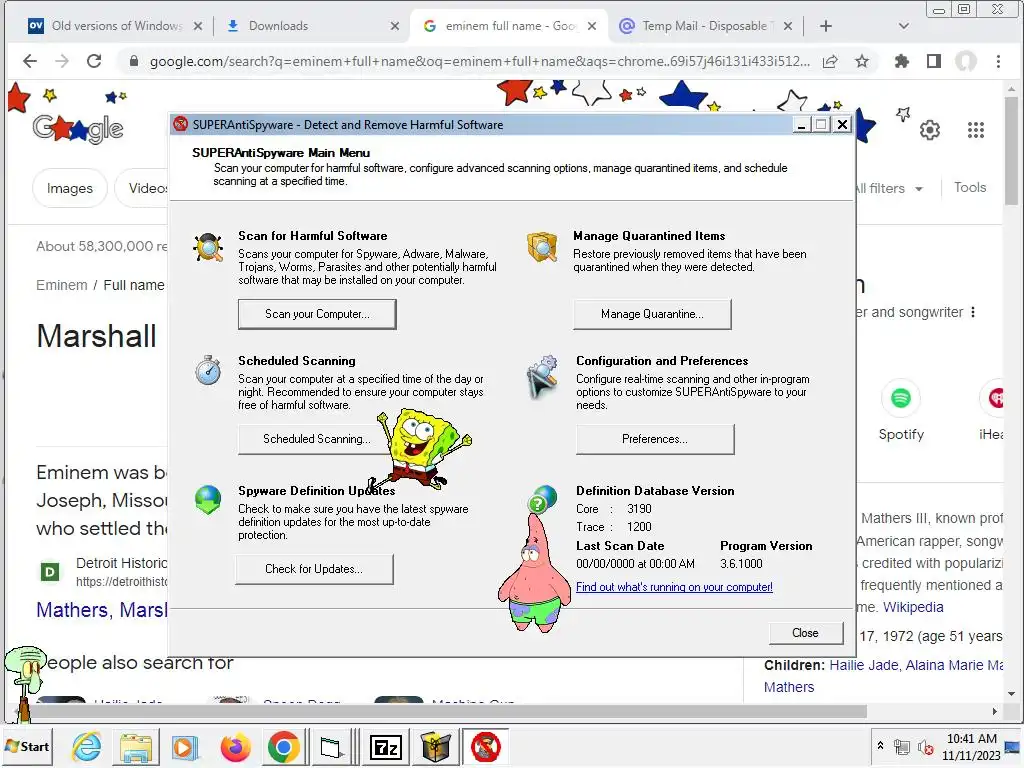
Task: Open the Wikipedia link in knowledge panel
Action: click(x=913, y=607)
